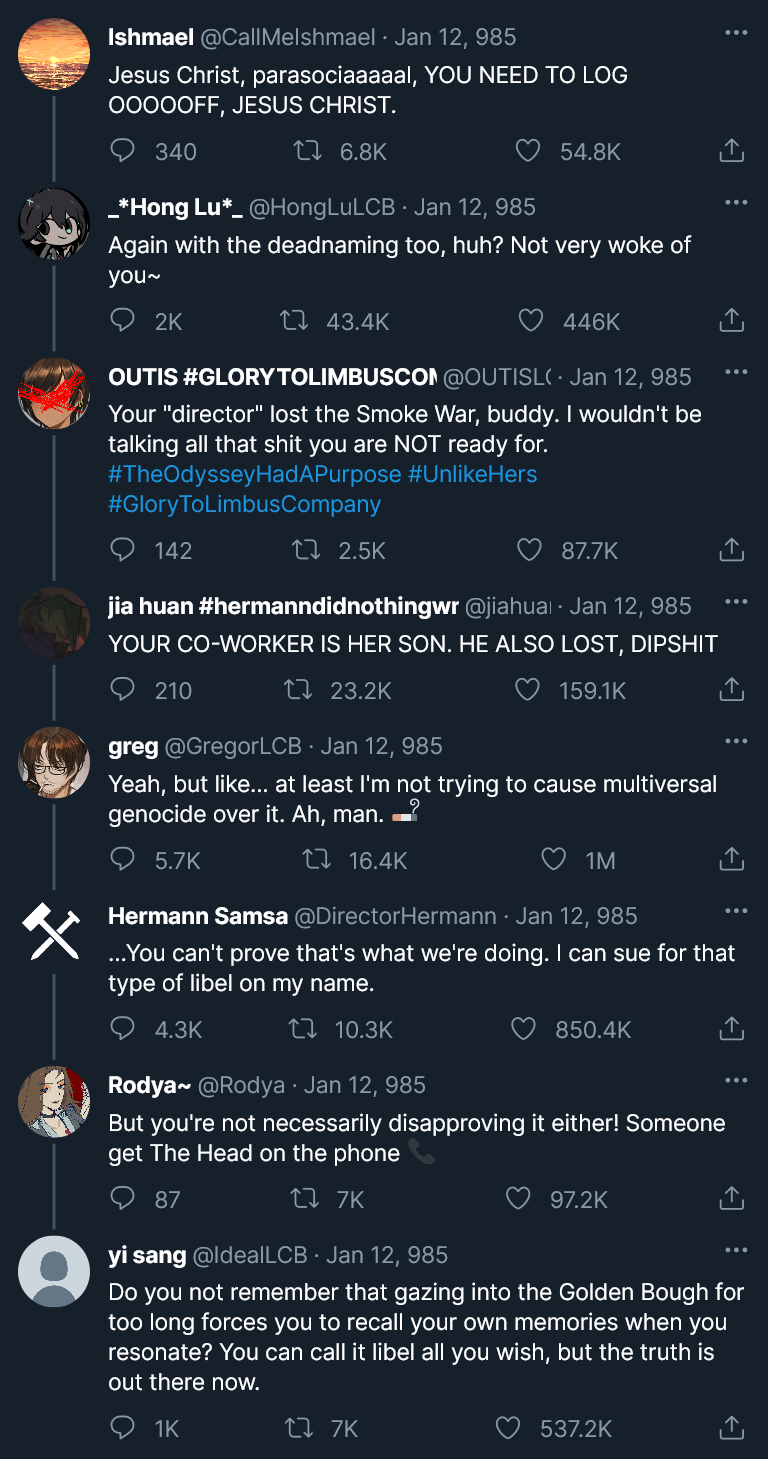The width and height of the screenshot is (768, 1459).
Task: Reply to Rodya's tweet
Action: coord(122,1199)
